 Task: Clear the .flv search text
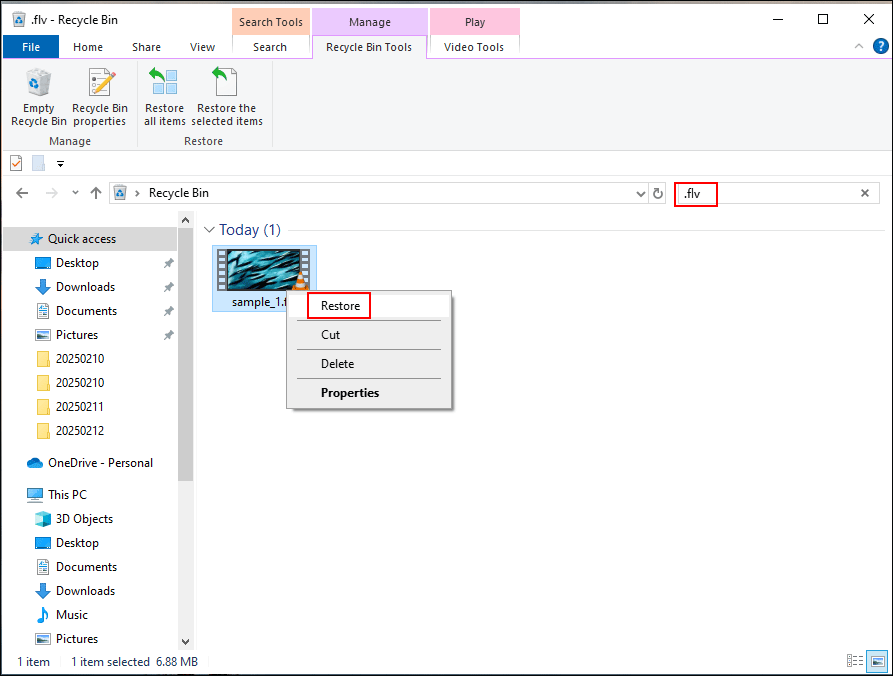coord(865,193)
